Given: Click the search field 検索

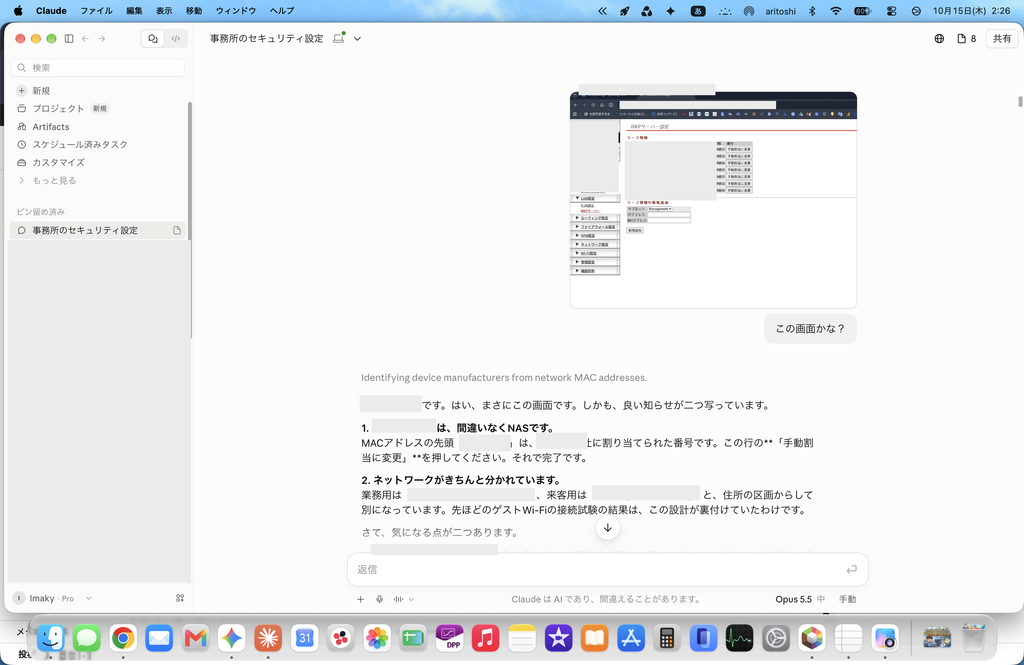Looking at the screenshot, I should tap(98, 67).
